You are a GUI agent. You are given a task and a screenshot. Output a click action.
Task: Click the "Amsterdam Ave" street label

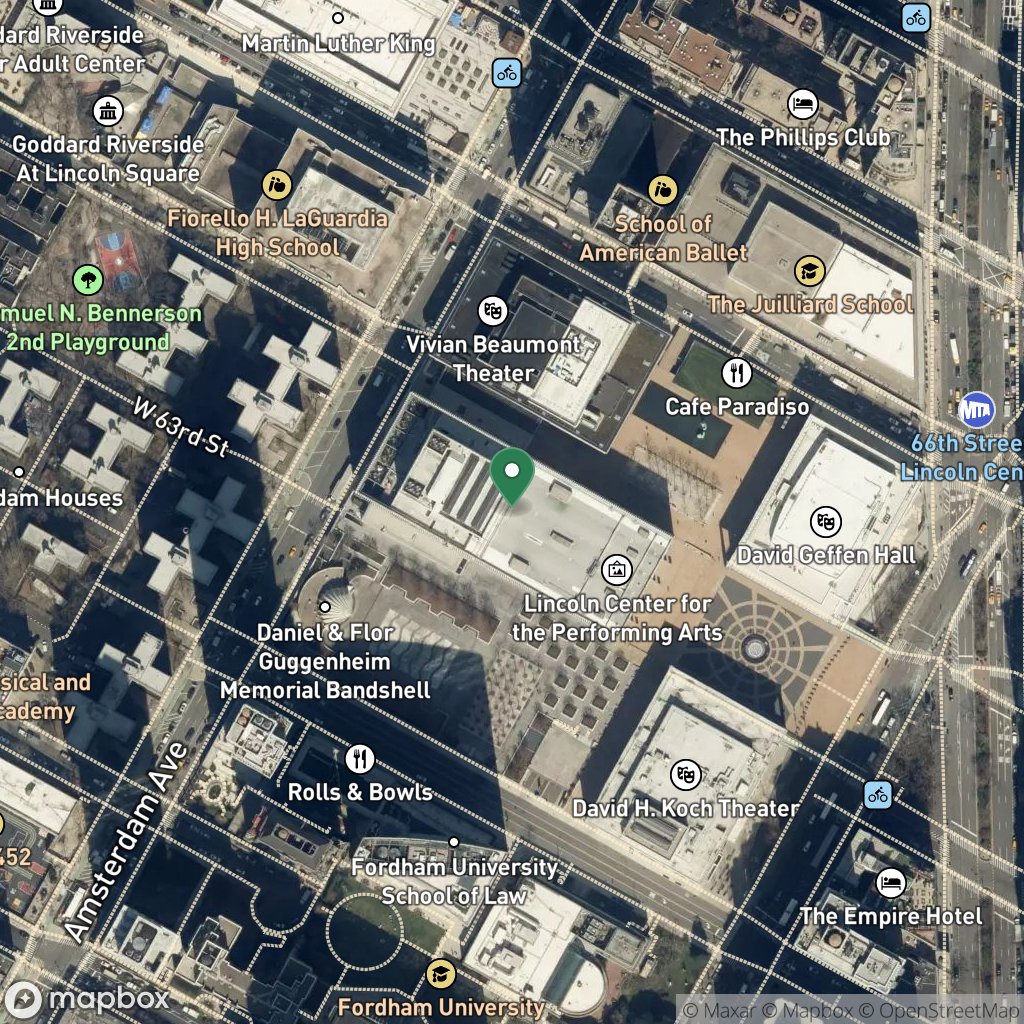pos(127,842)
